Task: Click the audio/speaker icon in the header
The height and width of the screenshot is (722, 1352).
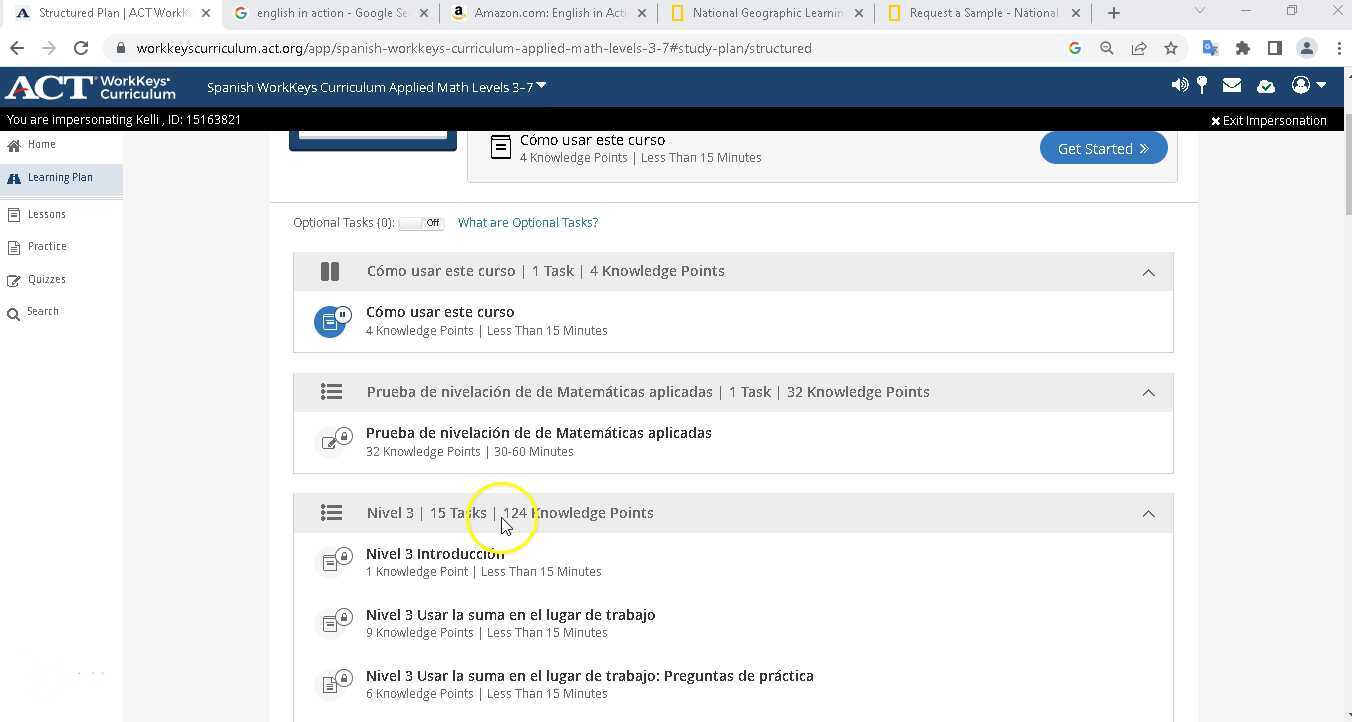Action: point(1179,85)
